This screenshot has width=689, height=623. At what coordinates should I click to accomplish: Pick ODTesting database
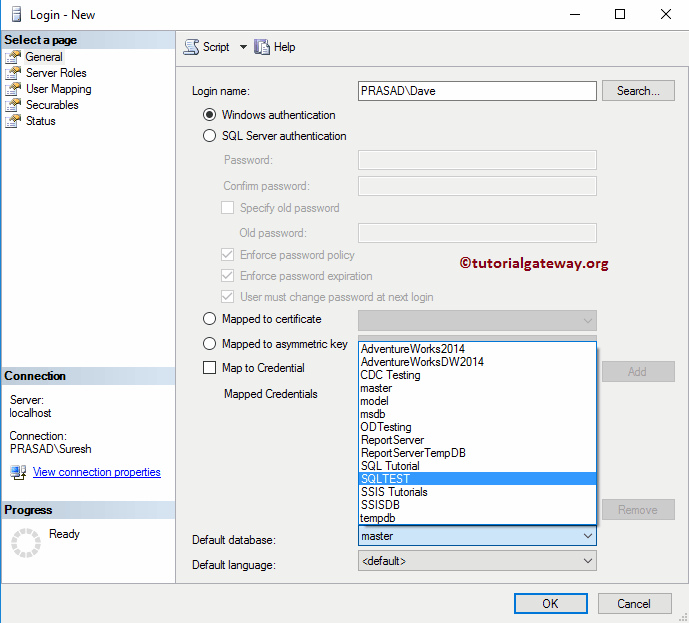click(x=477, y=427)
